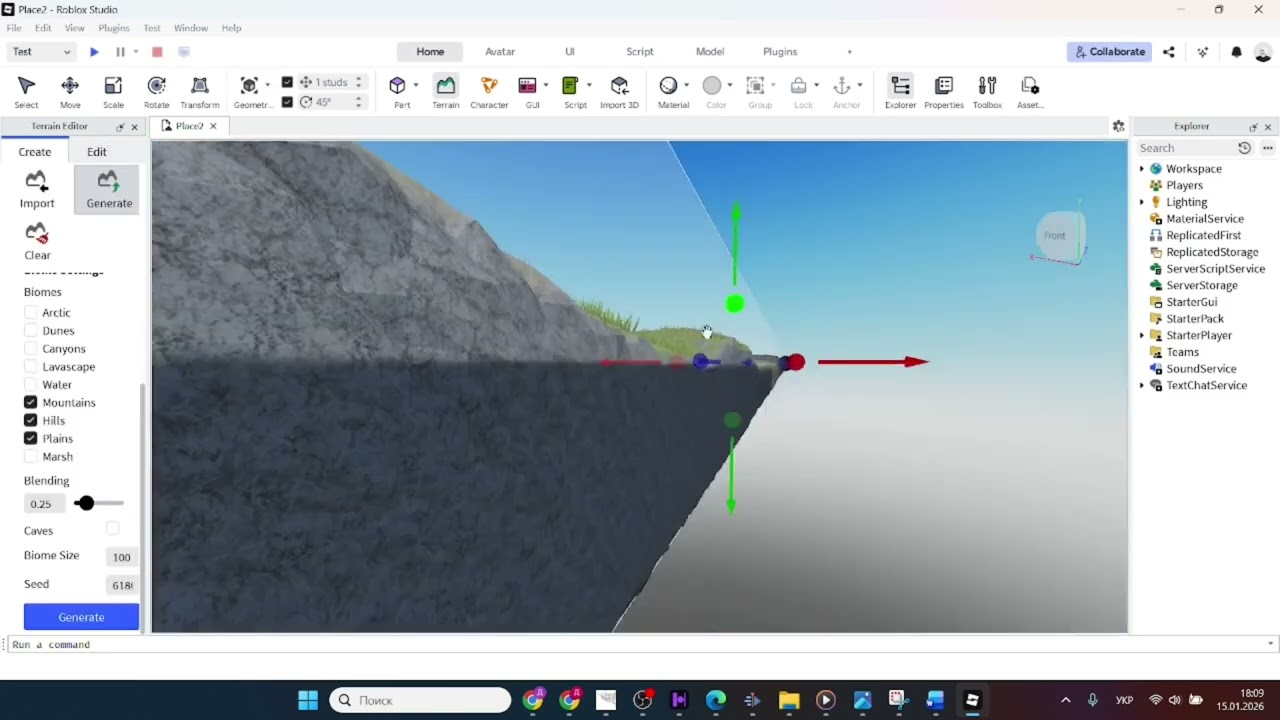The height and width of the screenshot is (720, 1280).
Task: Open the Script dropdown arrow
Action: [x=589, y=85]
